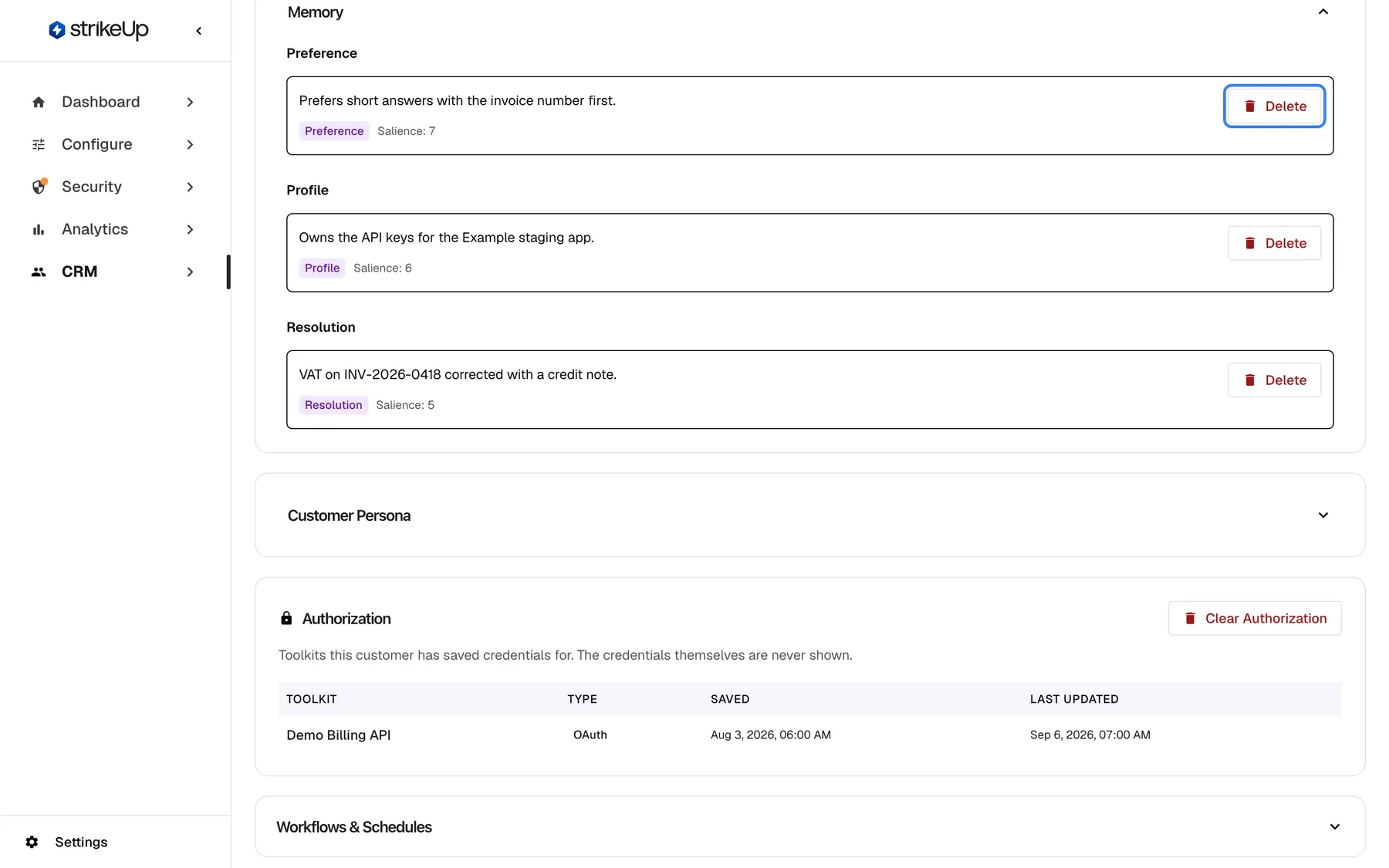Viewport: 1389px width, 868px height.
Task: Click the Dashboard home icon
Action: click(39, 102)
